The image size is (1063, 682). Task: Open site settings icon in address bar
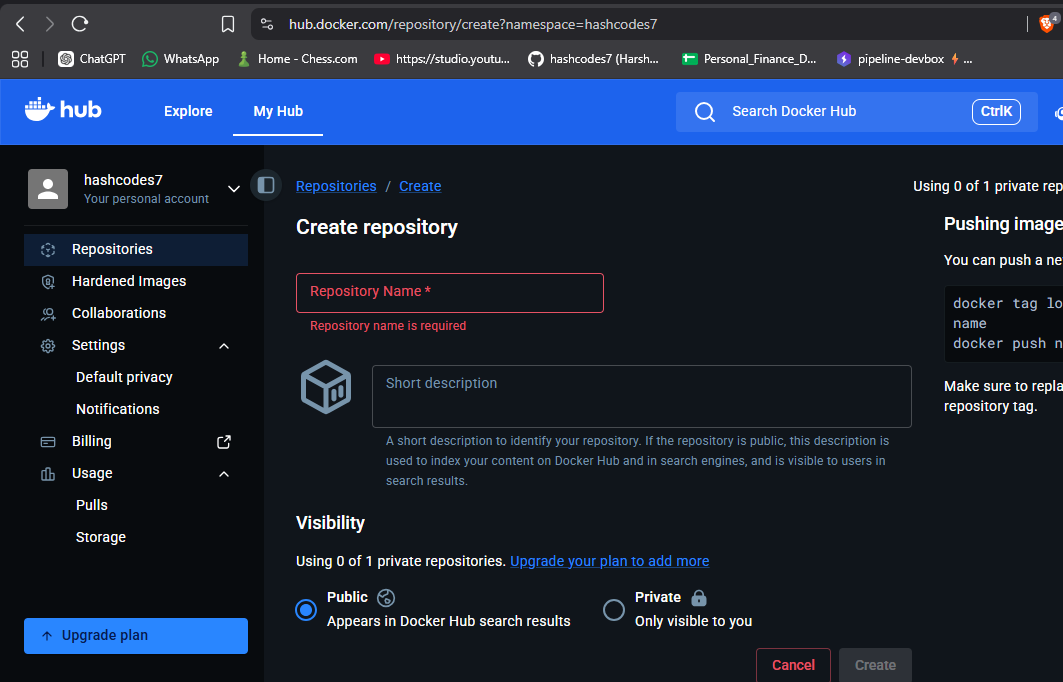pos(267,24)
